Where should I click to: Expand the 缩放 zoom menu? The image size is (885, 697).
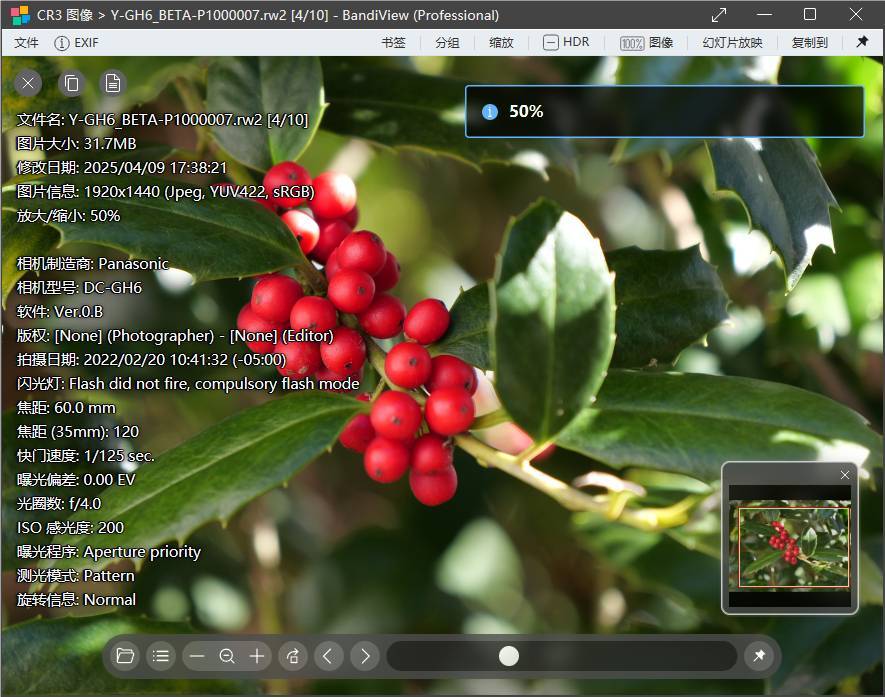click(x=501, y=43)
